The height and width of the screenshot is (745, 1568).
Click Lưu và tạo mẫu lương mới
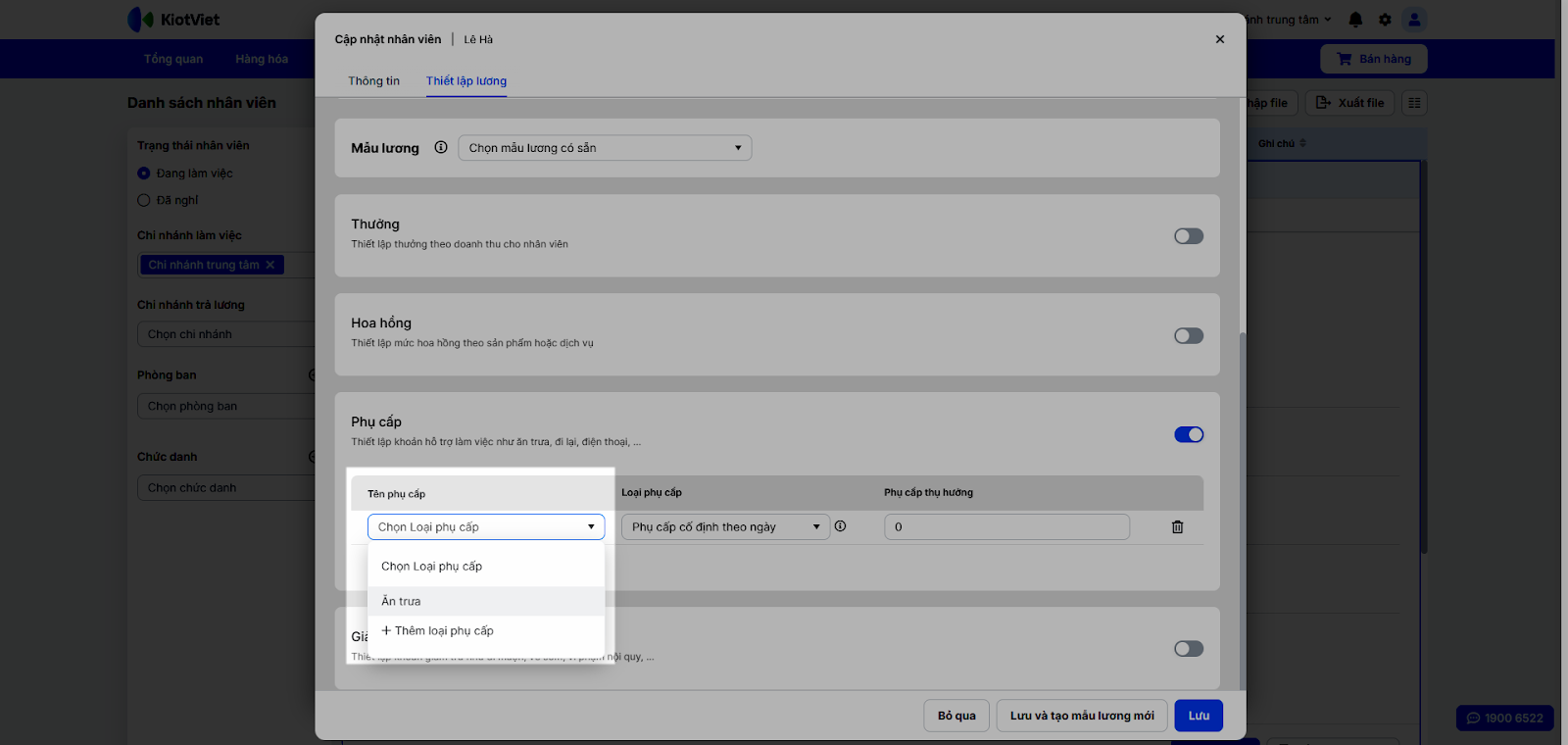1082,716
